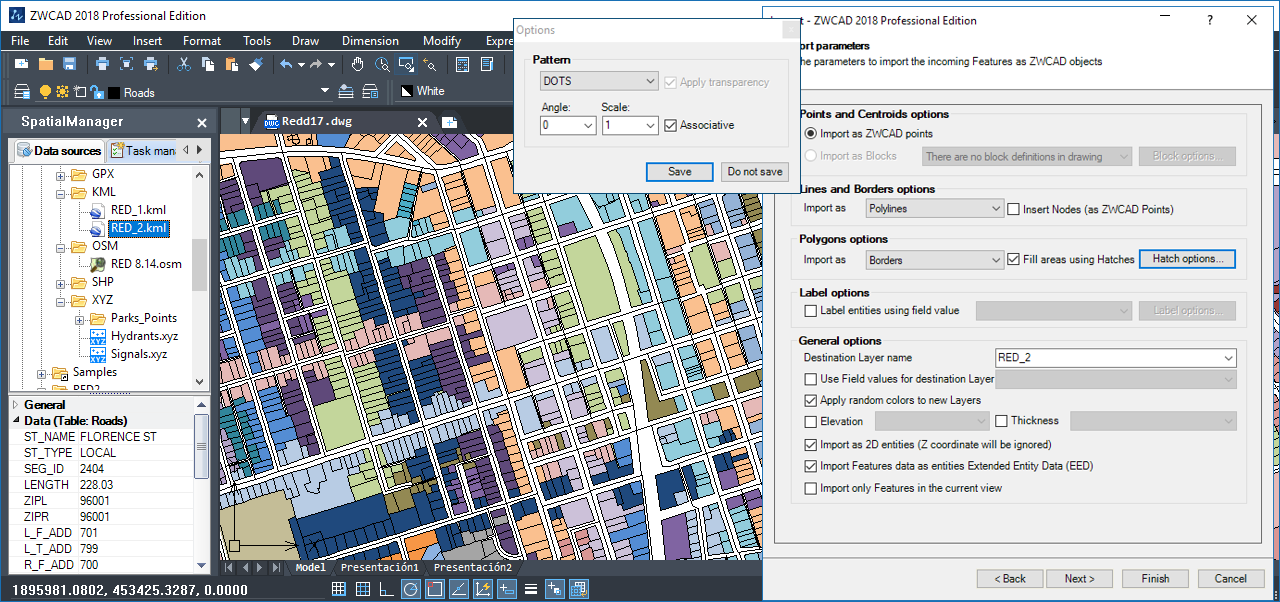
Task: Toggle the Roads layer lock icon
Action: pyautogui.click(x=96, y=92)
